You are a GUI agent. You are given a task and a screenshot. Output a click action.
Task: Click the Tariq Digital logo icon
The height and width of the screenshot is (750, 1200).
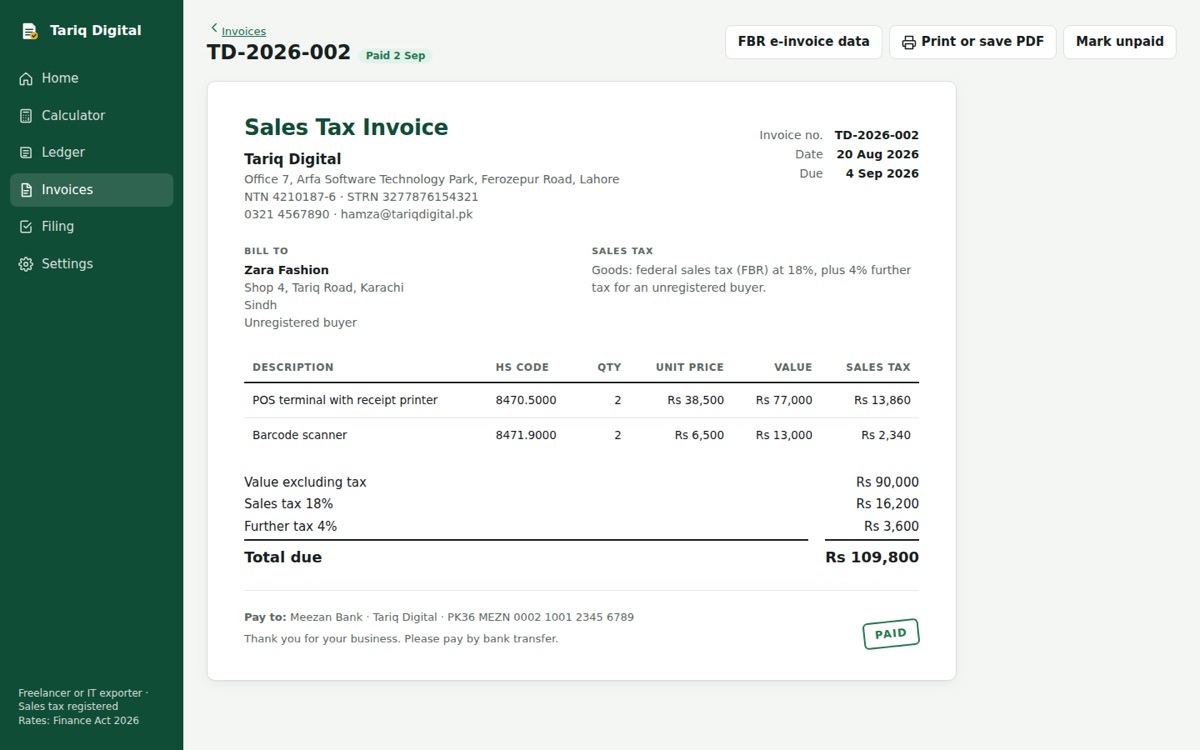[x=30, y=31]
